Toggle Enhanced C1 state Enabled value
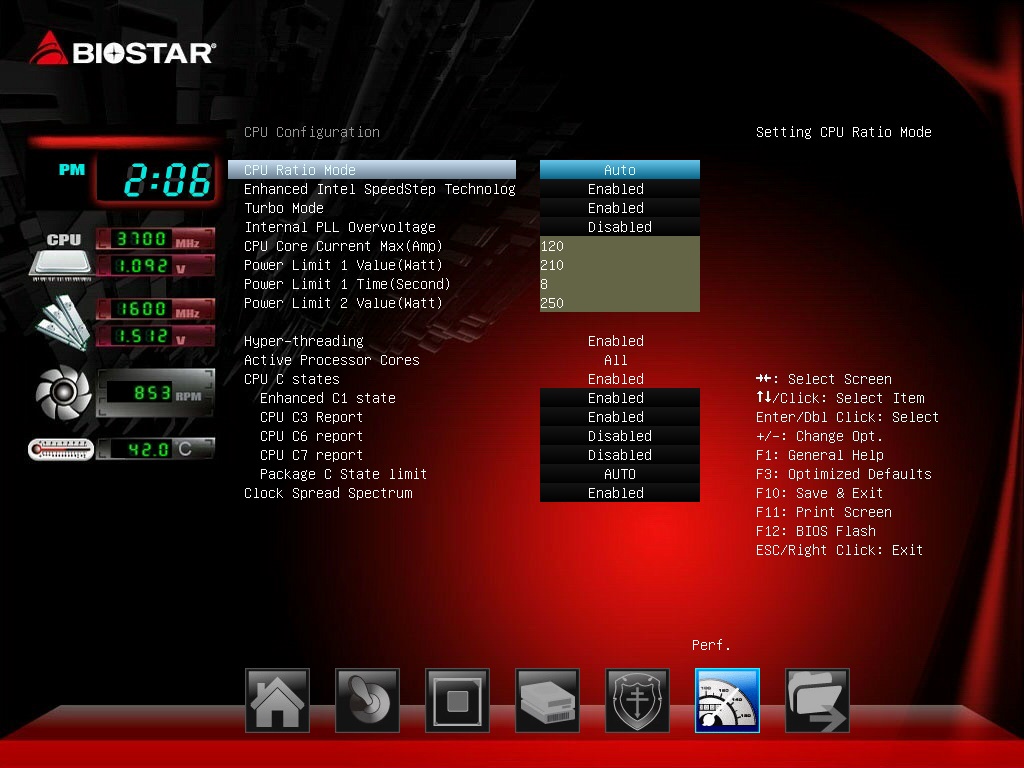 click(620, 398)
